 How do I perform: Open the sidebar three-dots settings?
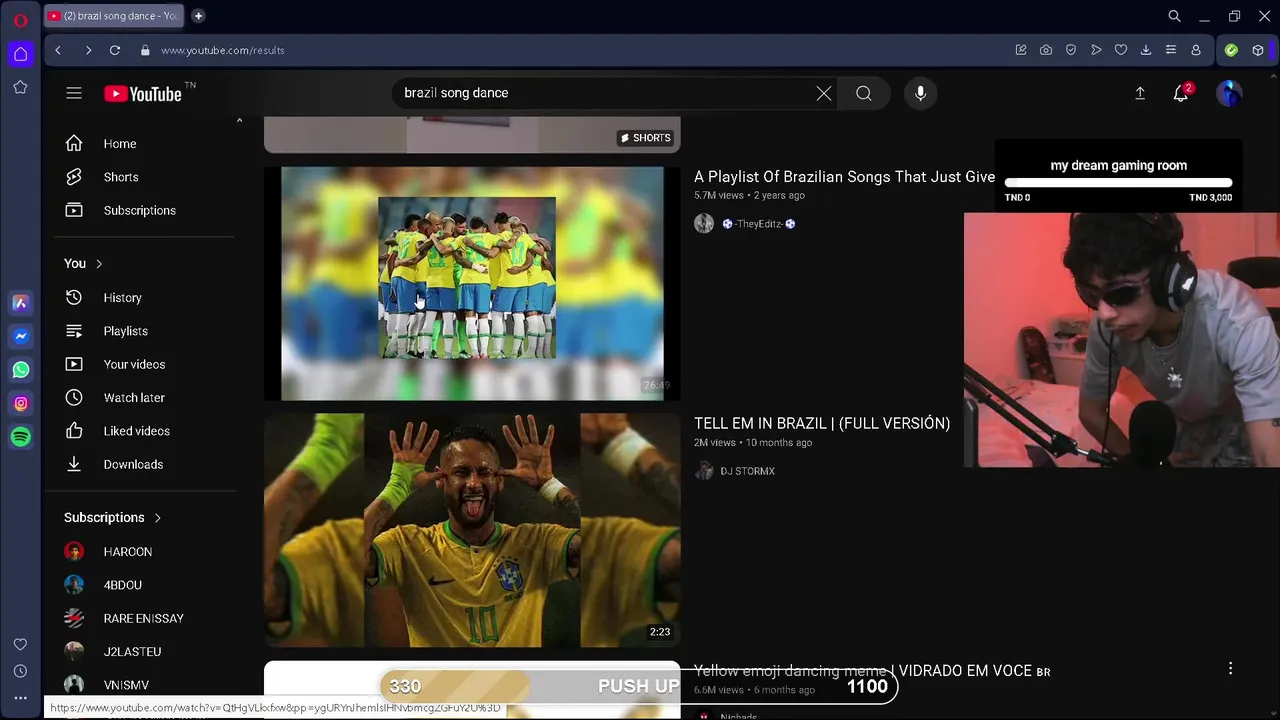pos(20,698)
